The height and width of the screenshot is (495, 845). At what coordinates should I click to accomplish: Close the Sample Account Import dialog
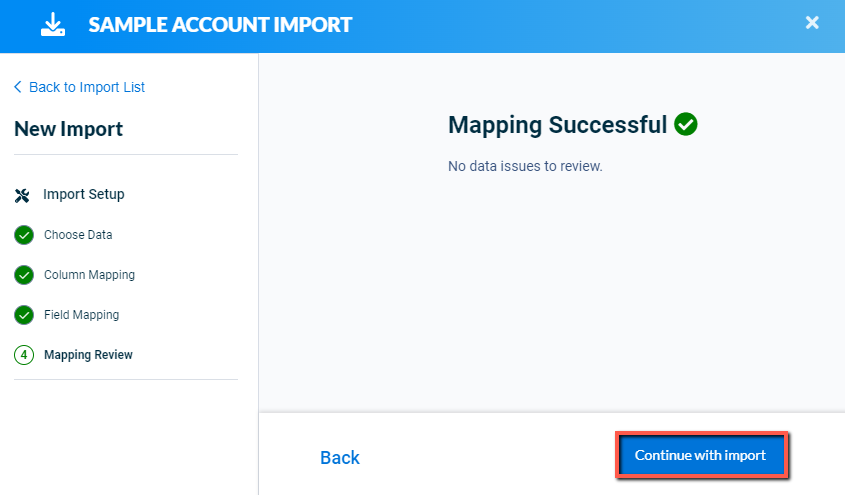click(812, 23)
